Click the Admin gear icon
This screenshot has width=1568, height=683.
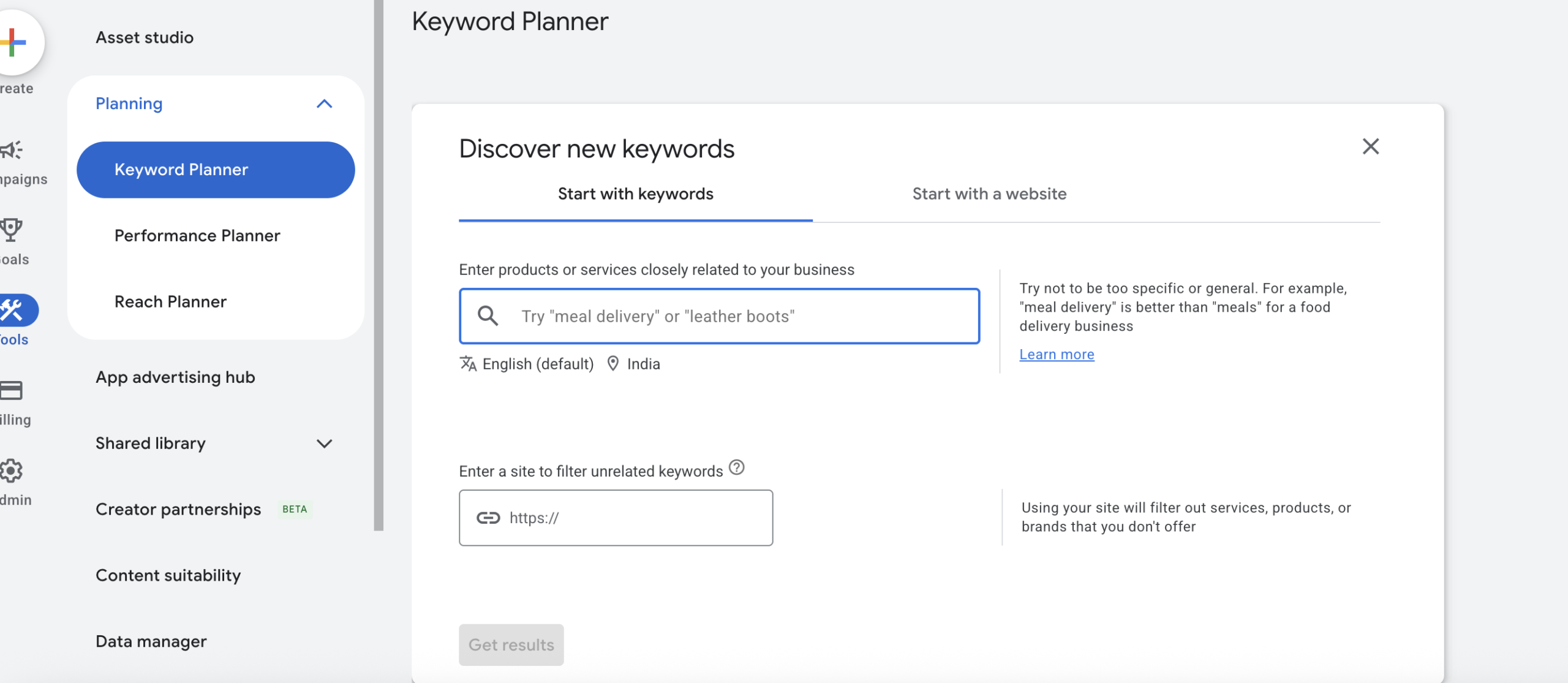coord(10,470)
